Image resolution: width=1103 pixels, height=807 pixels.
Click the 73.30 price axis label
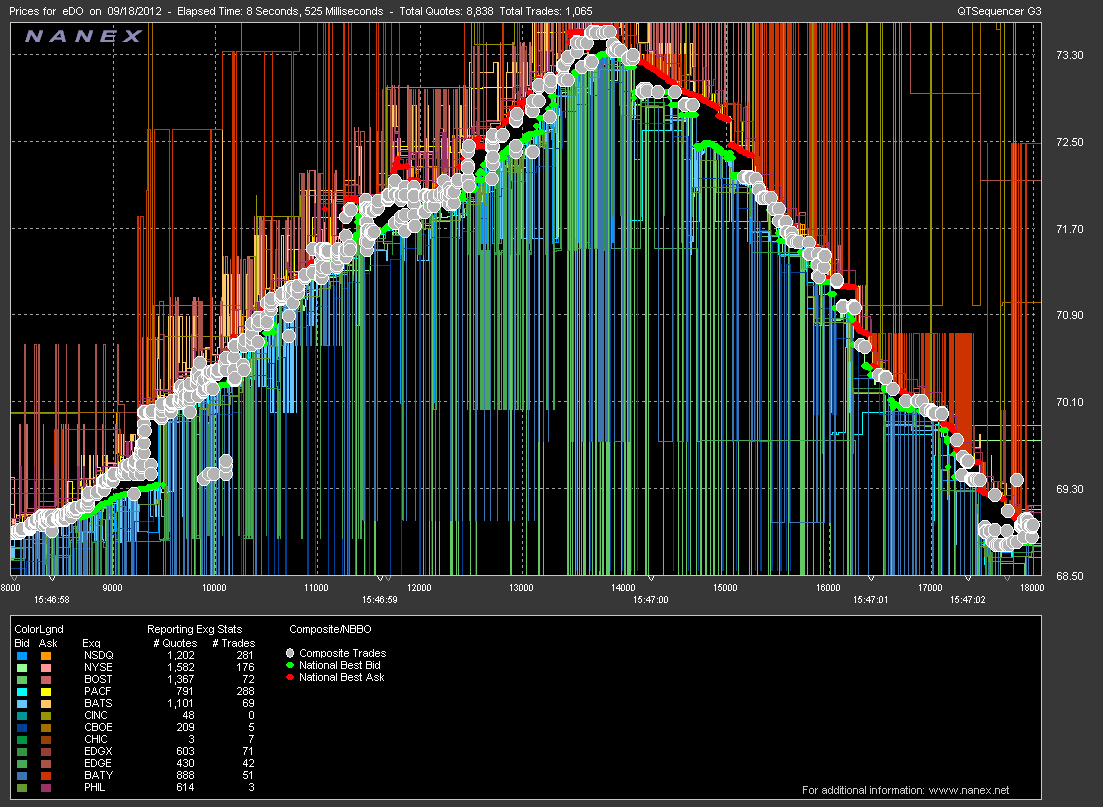[x=1070, y=55]
